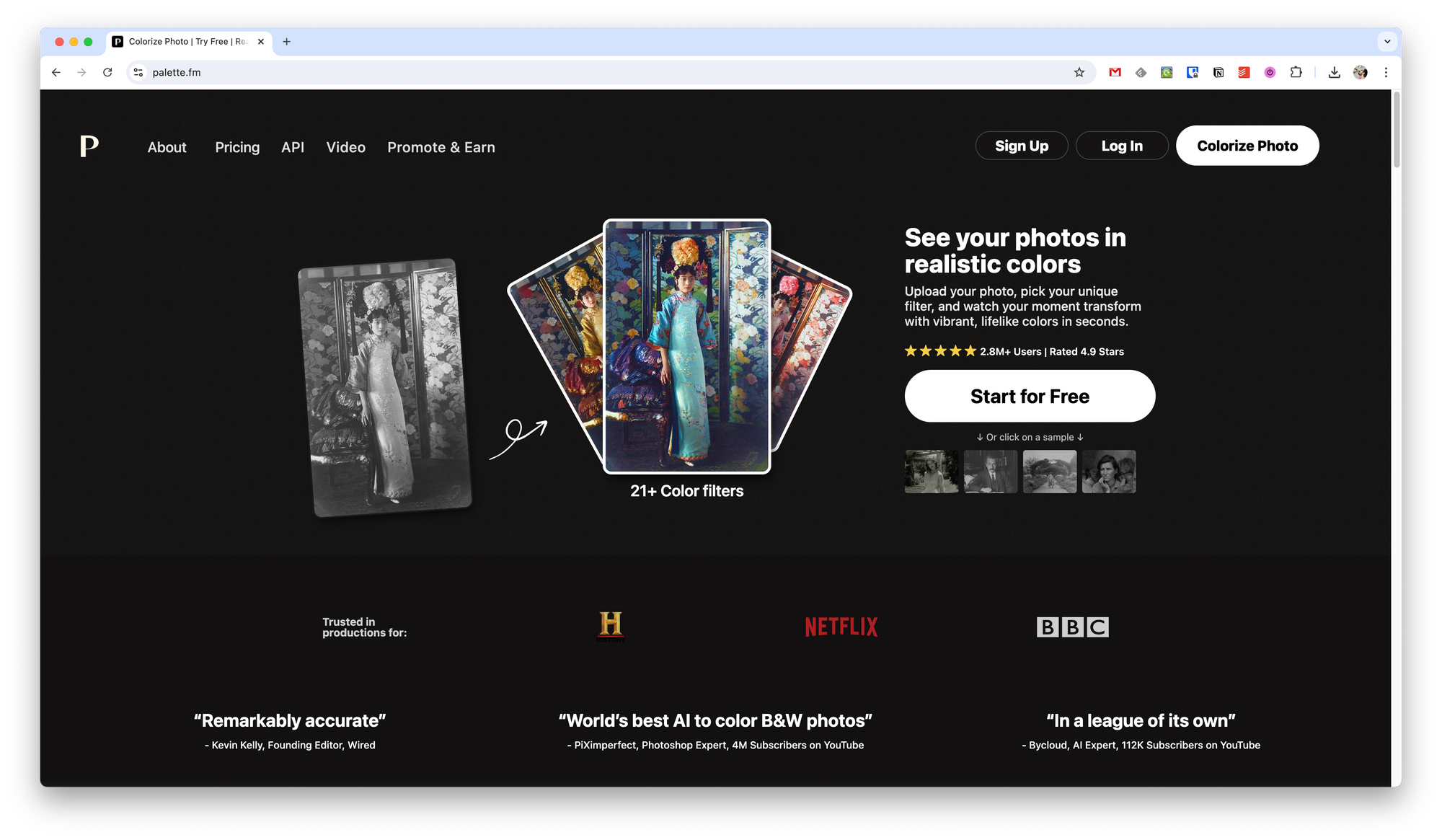This screenshot has height=840, width=1442.
Task: Reload the page
Action: (x=107, y=72)
